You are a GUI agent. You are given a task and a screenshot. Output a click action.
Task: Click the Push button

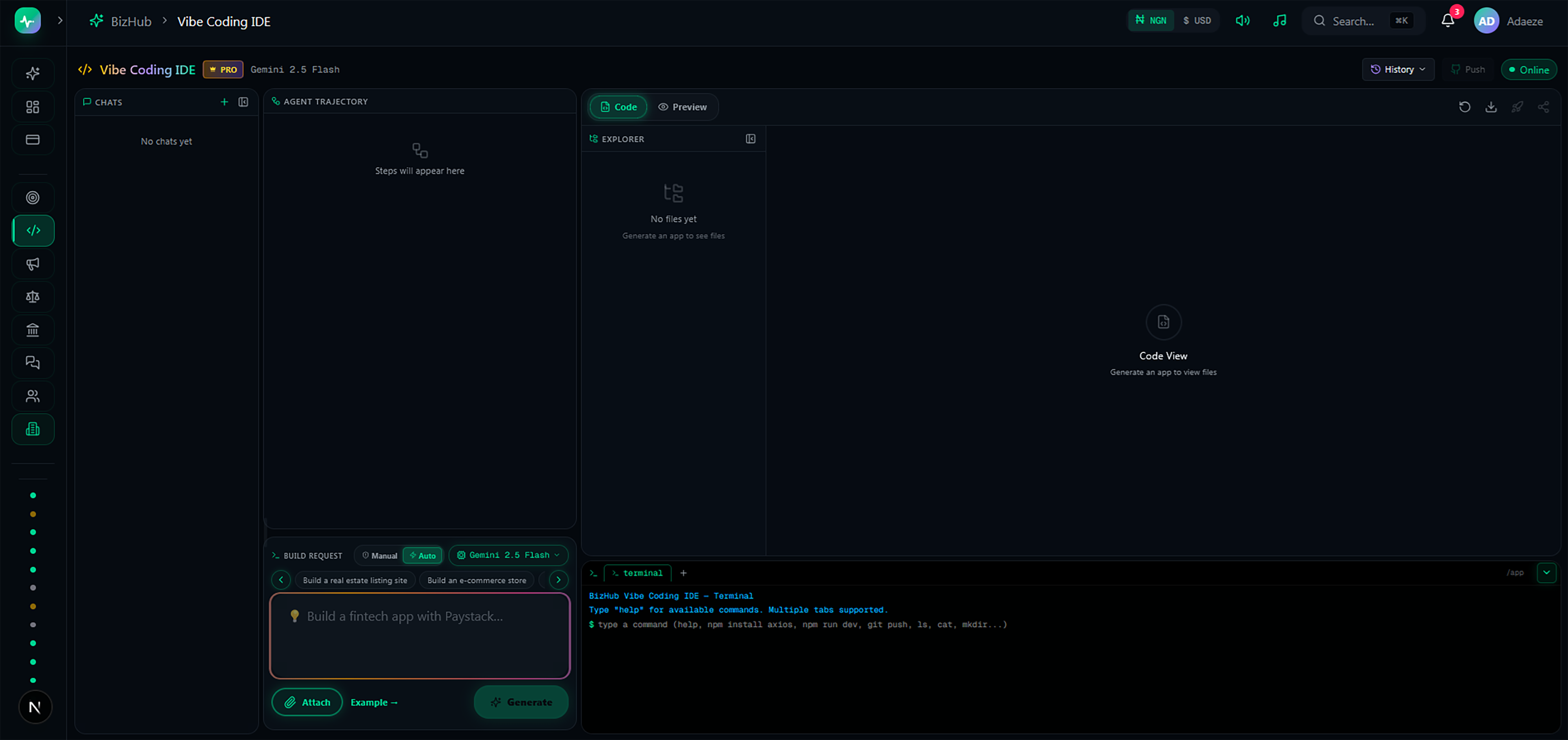click(1468, 69)
